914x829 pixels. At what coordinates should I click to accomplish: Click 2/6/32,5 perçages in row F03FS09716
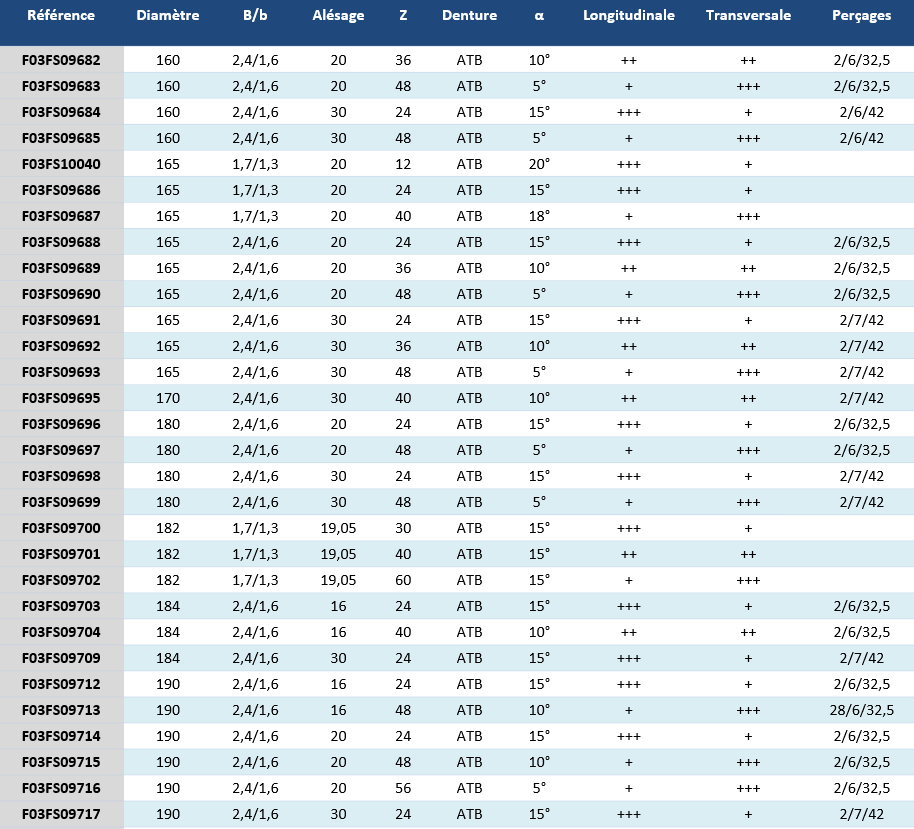click(862, 789)
